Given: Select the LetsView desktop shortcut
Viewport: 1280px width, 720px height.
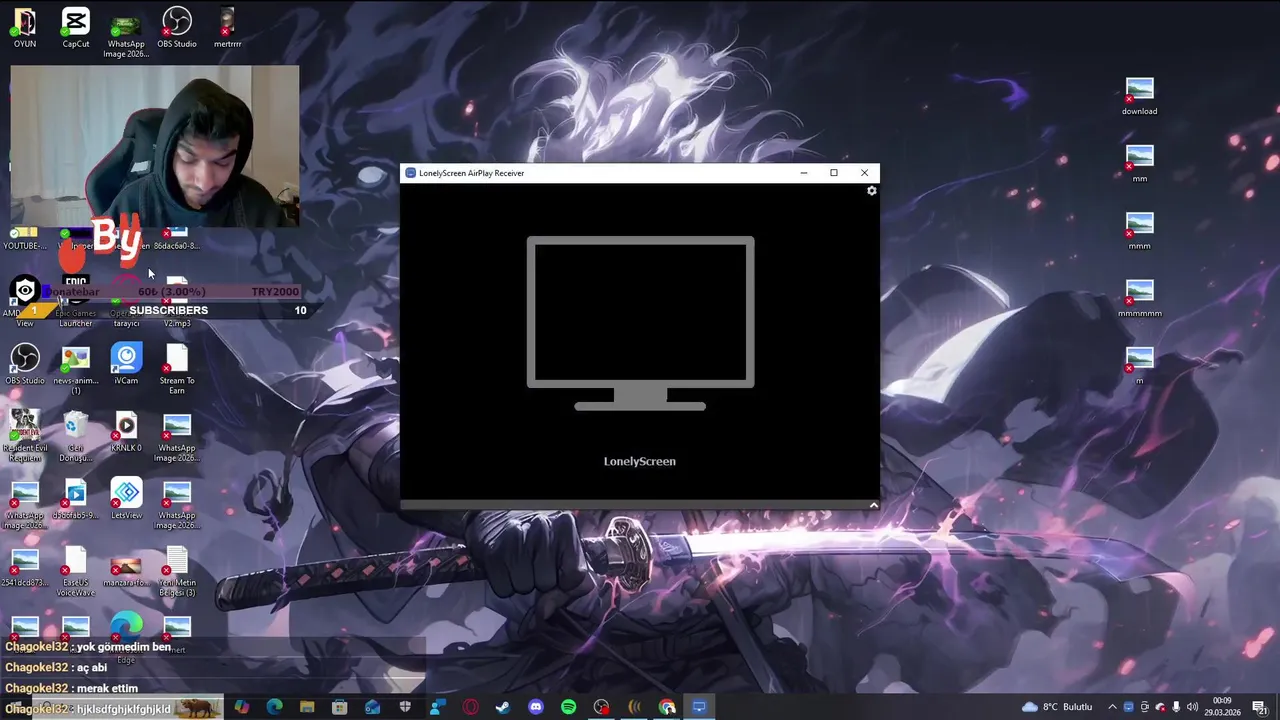Looking at the screenshot, I should 126,500.
